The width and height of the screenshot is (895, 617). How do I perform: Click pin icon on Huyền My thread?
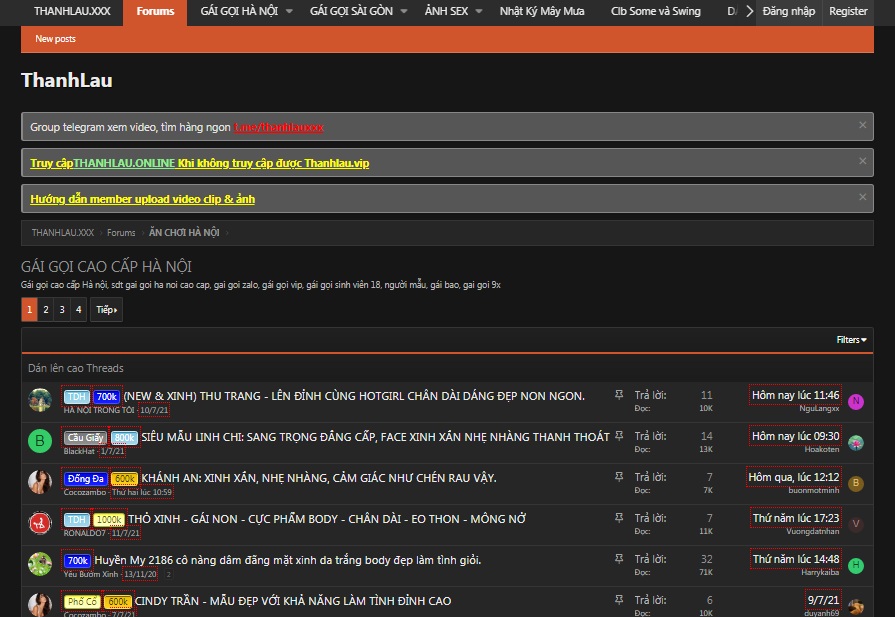619,559
